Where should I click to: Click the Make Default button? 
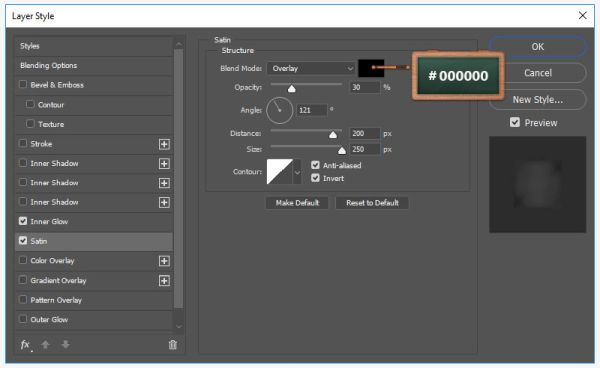[x=297, y=203]
